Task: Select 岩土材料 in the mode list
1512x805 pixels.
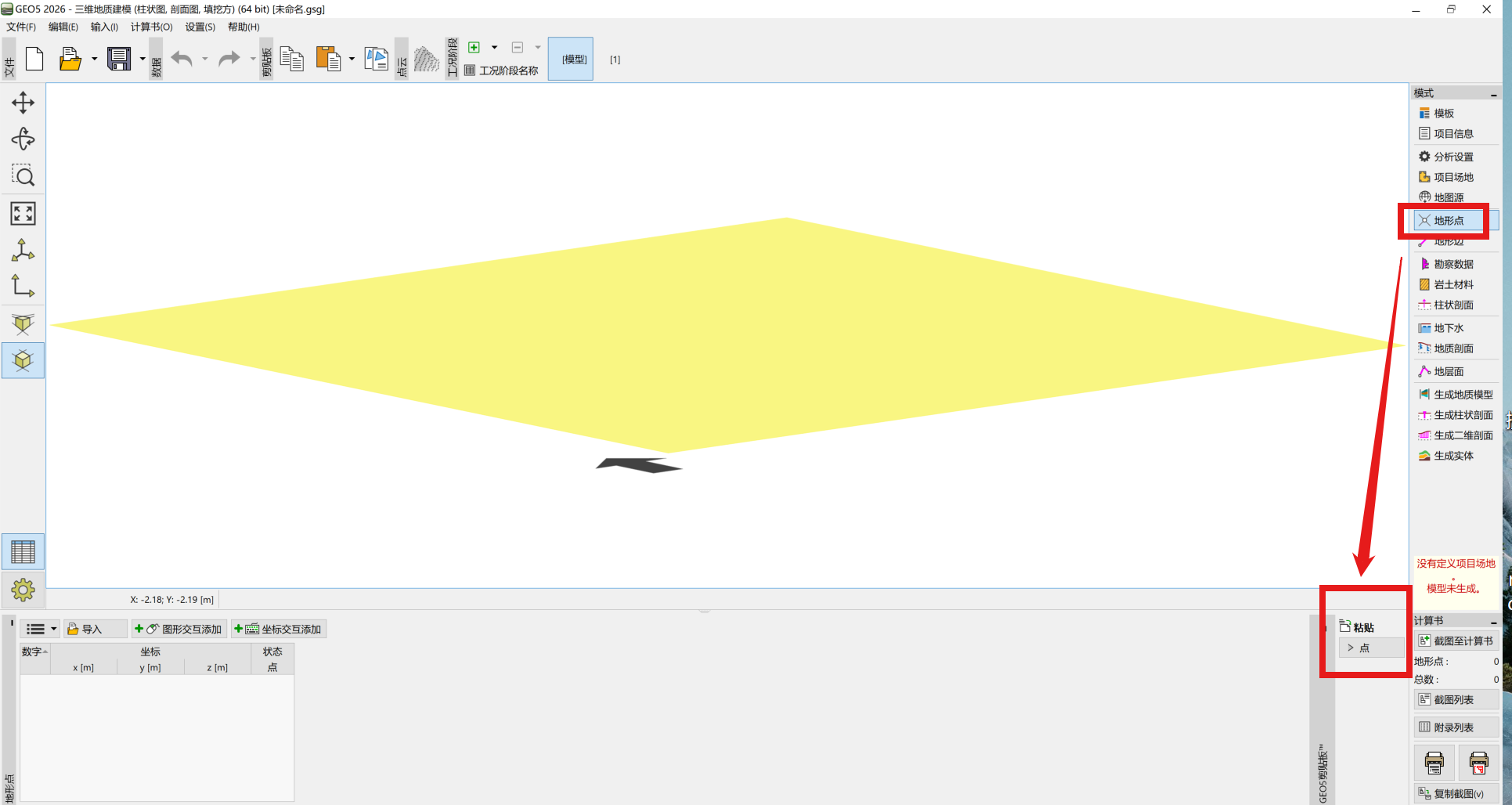Action: point(1453,284)
